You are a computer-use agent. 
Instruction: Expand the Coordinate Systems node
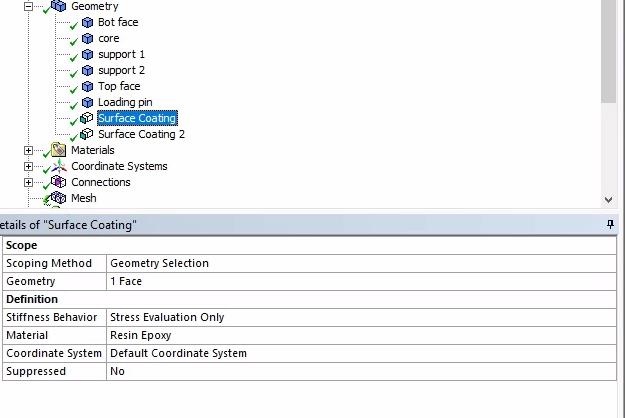[28, 166]
